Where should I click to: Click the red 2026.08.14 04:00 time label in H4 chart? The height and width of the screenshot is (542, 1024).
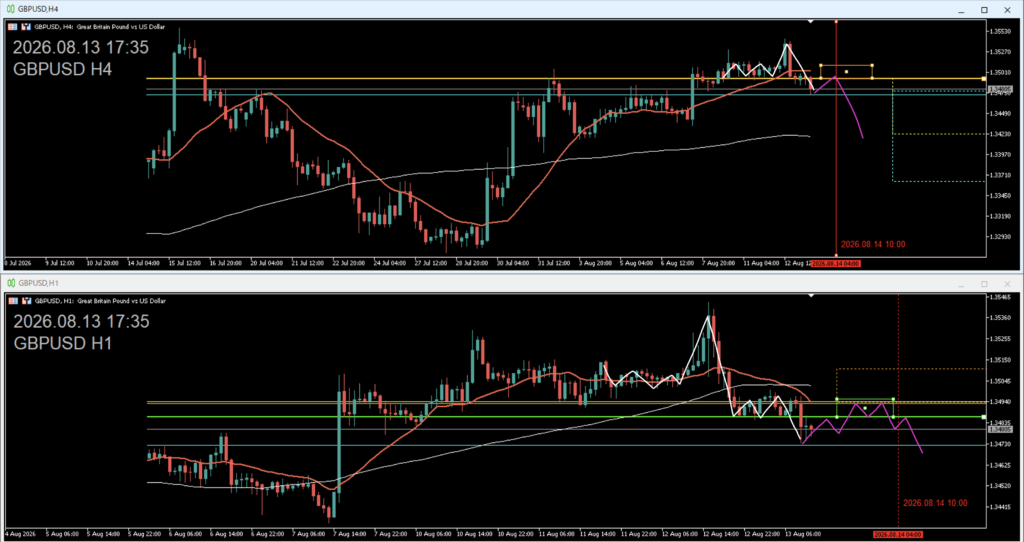[x=835, y=263]
